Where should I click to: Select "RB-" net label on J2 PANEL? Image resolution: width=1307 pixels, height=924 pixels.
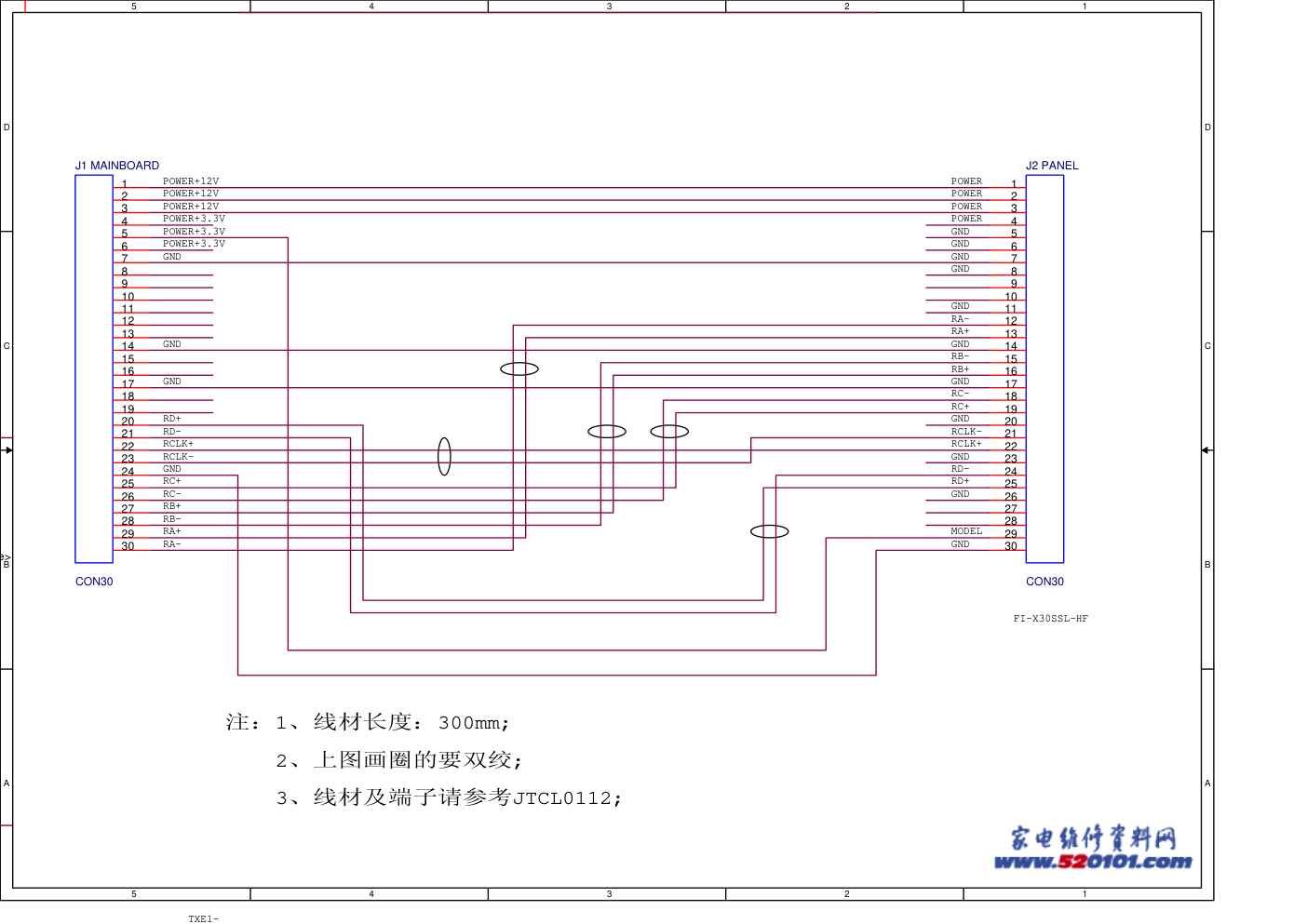point(960,356)
